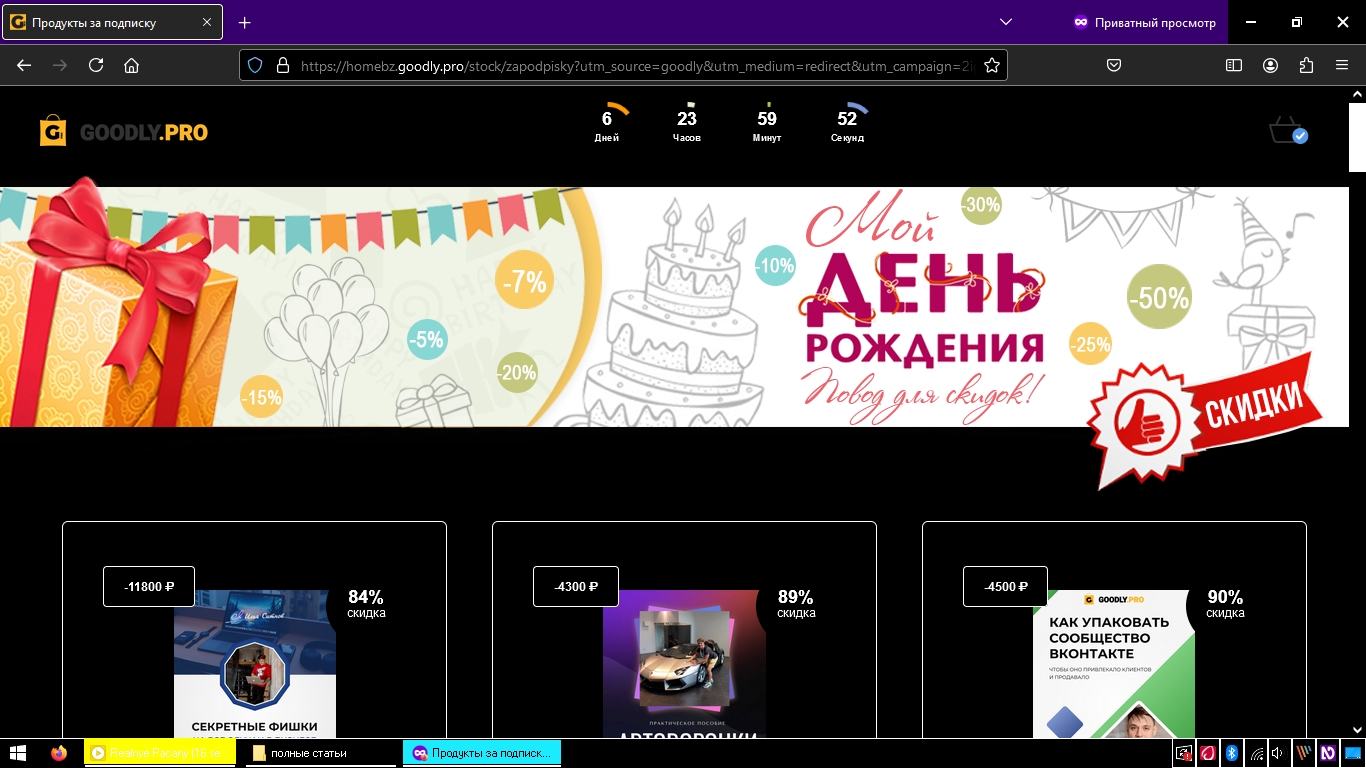Open the tracking protection shield icon
The image size is (1366, 768).
(x=255, y=65)
